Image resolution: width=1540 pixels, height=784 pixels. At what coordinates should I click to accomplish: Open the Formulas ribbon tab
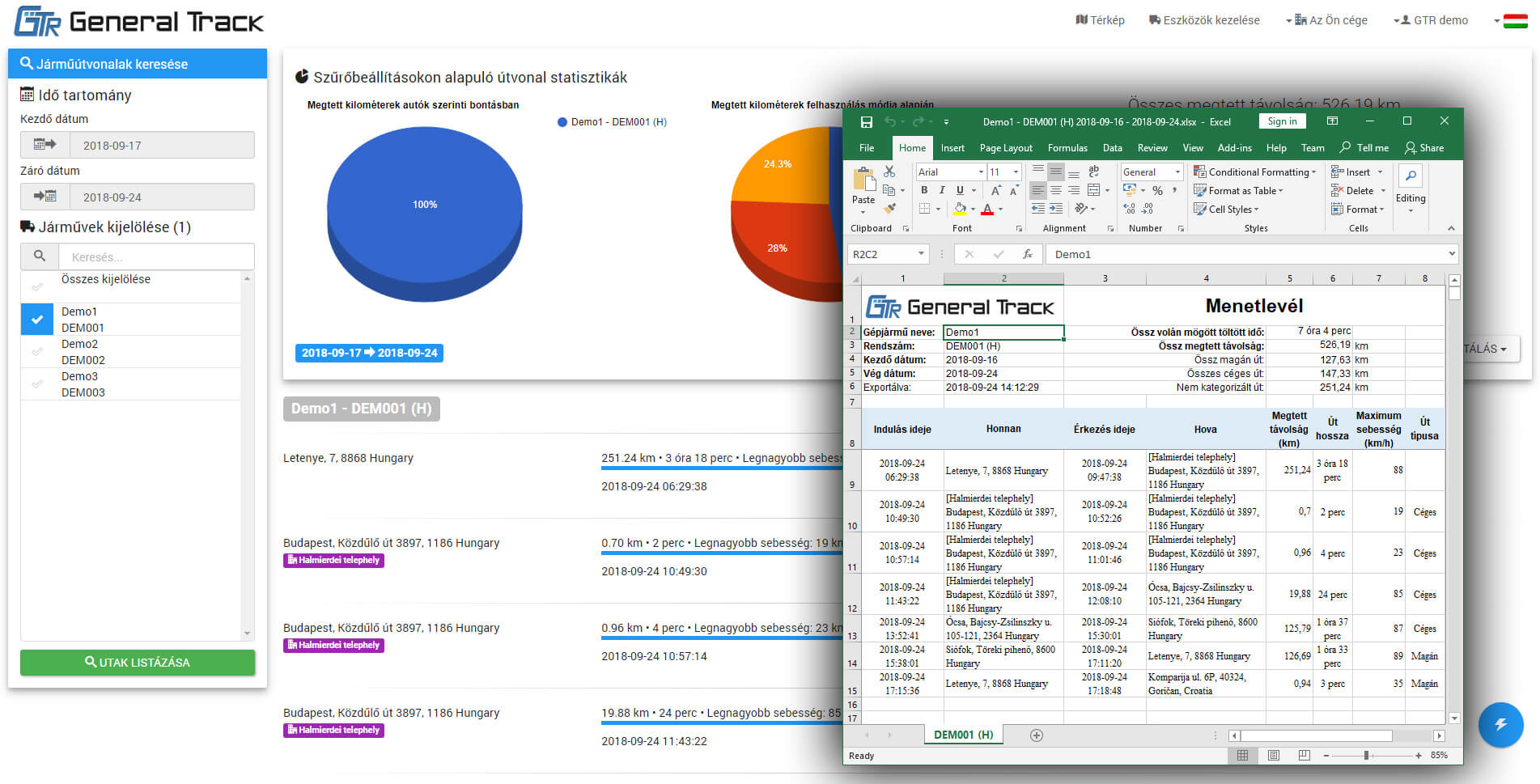(1067, 148)
